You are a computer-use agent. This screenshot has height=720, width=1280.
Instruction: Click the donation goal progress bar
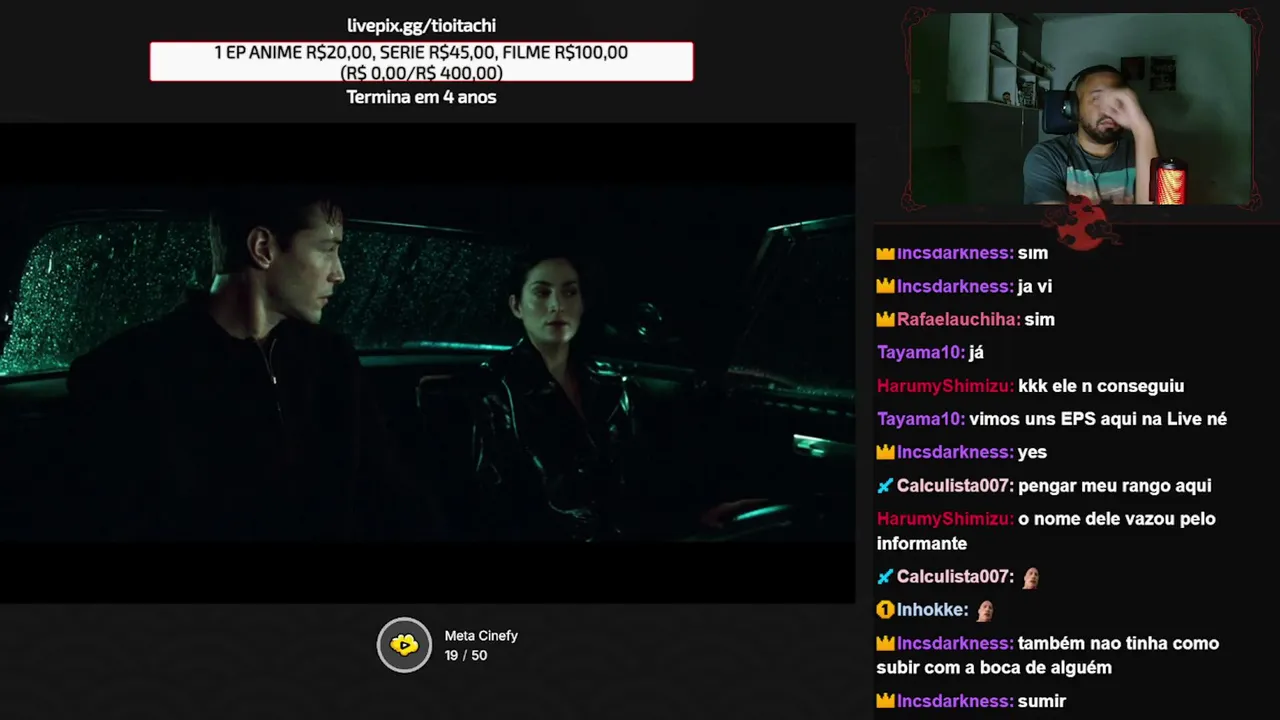[421, 62]
